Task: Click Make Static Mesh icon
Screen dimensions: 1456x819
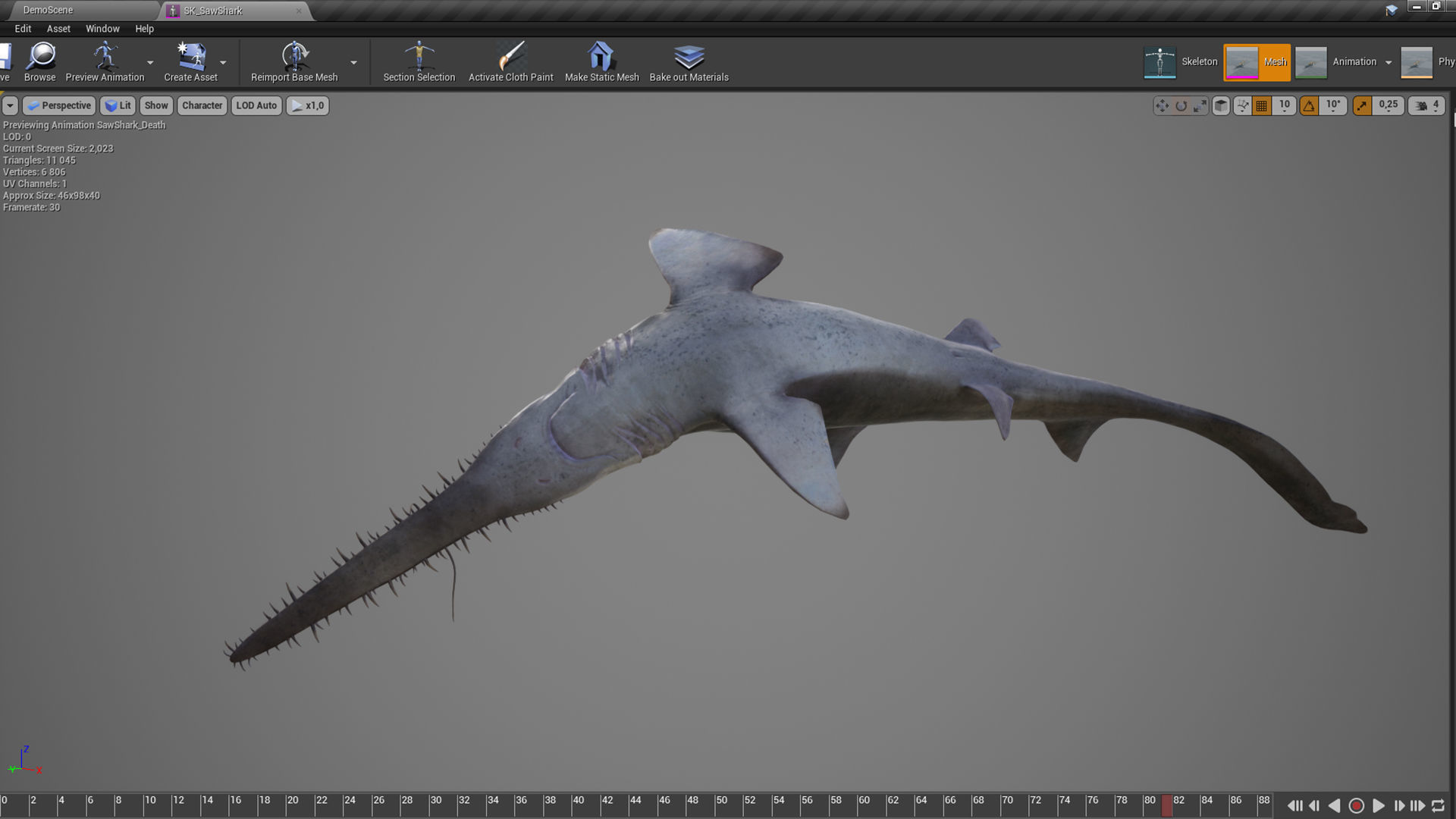Action: [x=601, y=56]
